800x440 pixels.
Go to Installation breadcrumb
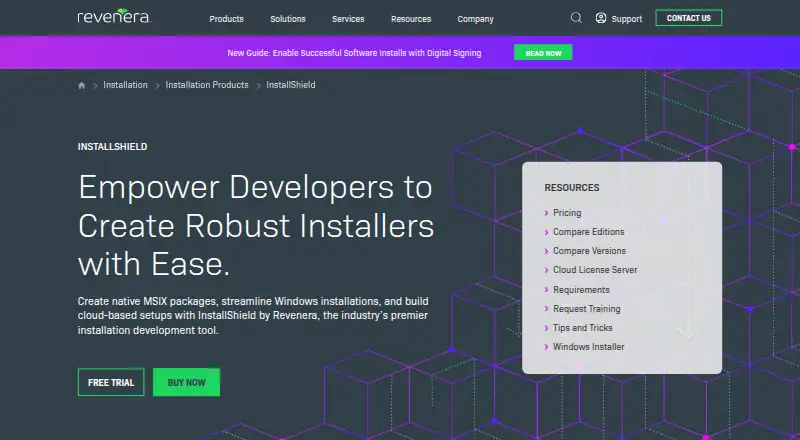(x=125, y=85)
